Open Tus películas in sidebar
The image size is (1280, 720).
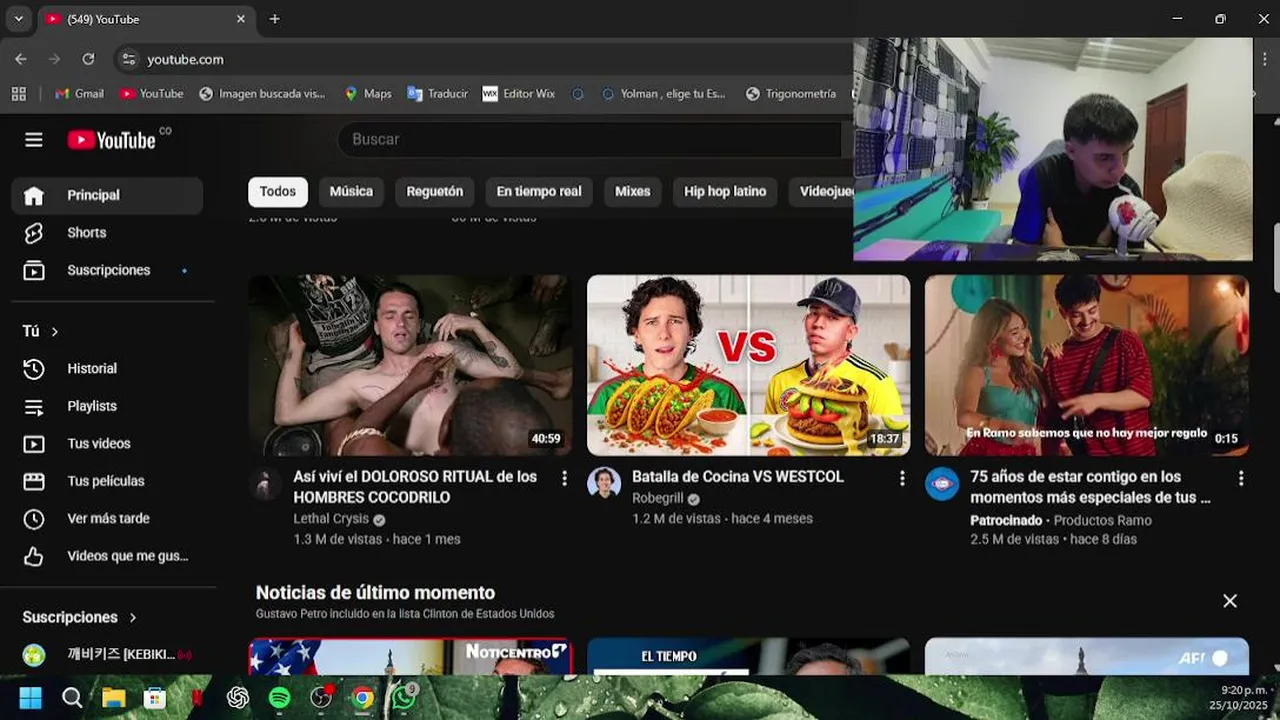[107, 481]
